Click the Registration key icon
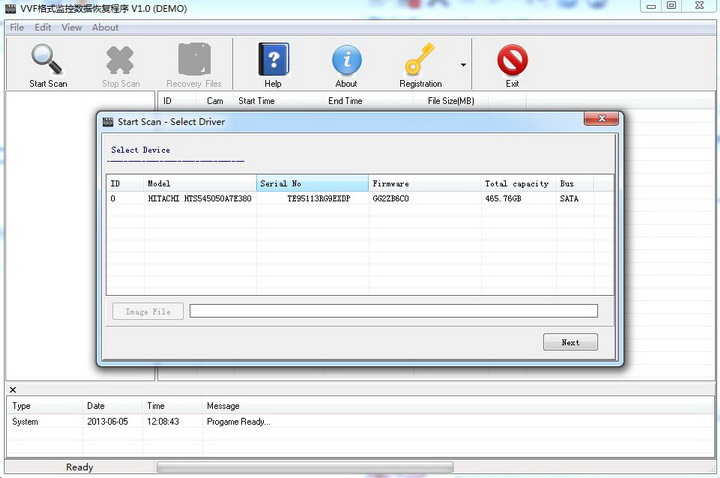The image size is (720, 478). tap(419, 59)
